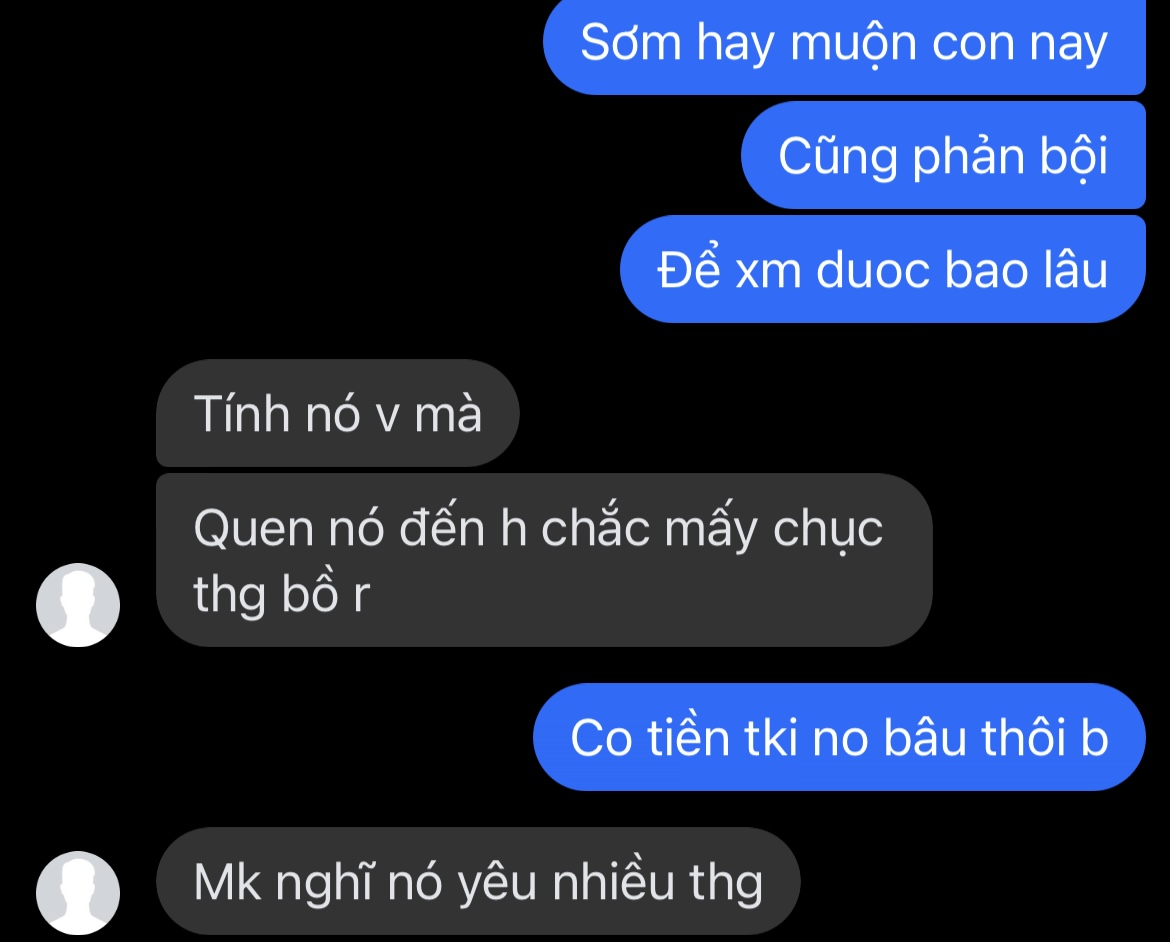
Task: Tap the avatar next to 'Mk nghĩ nó yêu nhiều thg'
Action: click(78, 893)
